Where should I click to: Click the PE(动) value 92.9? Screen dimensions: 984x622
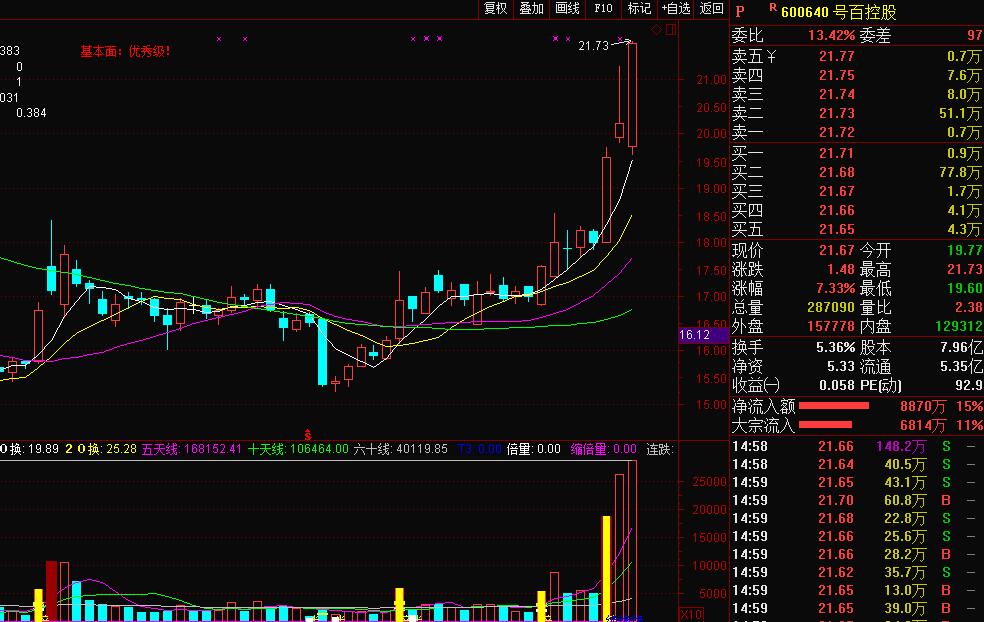coord(968,385)
